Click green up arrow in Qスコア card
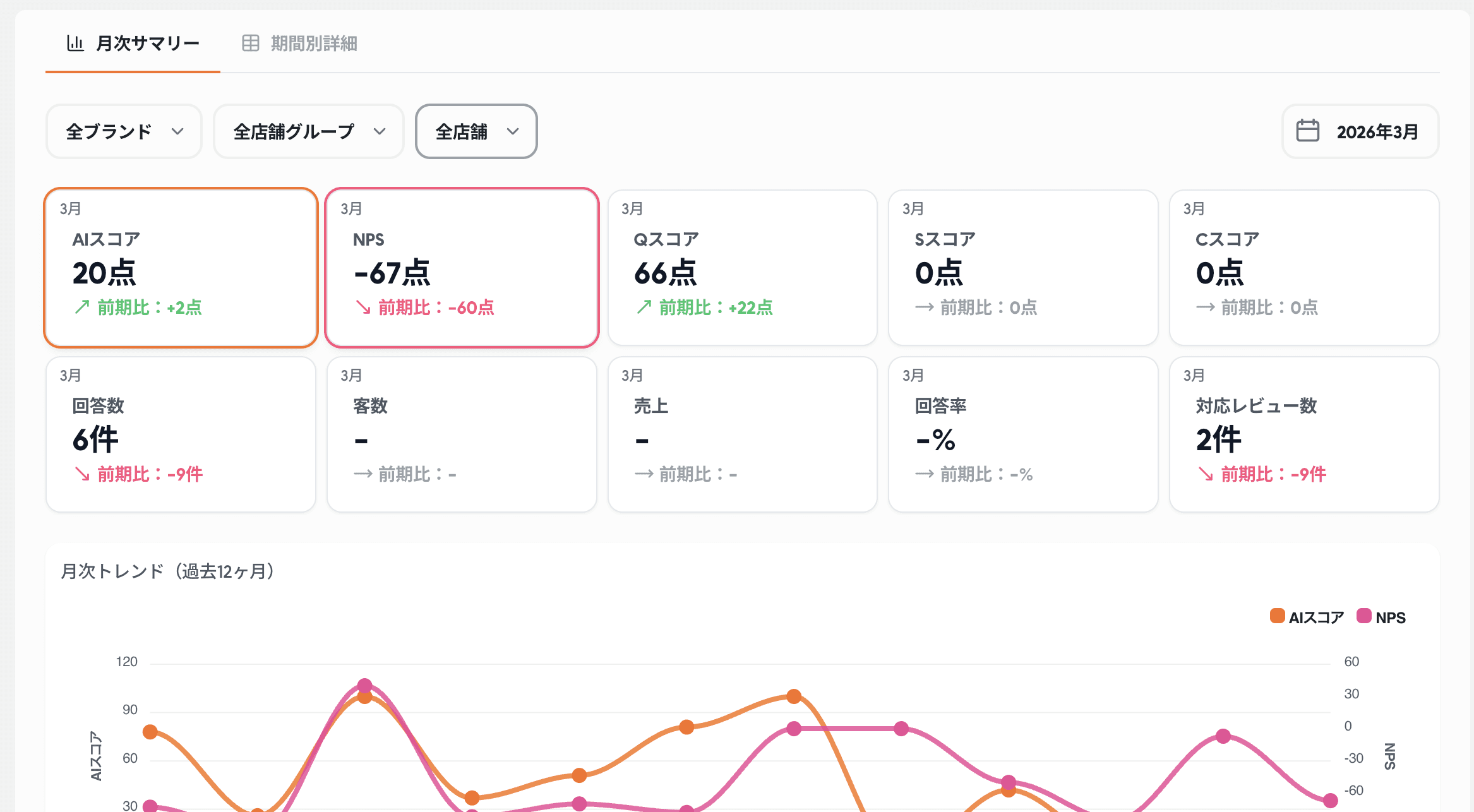 point(644,307)
